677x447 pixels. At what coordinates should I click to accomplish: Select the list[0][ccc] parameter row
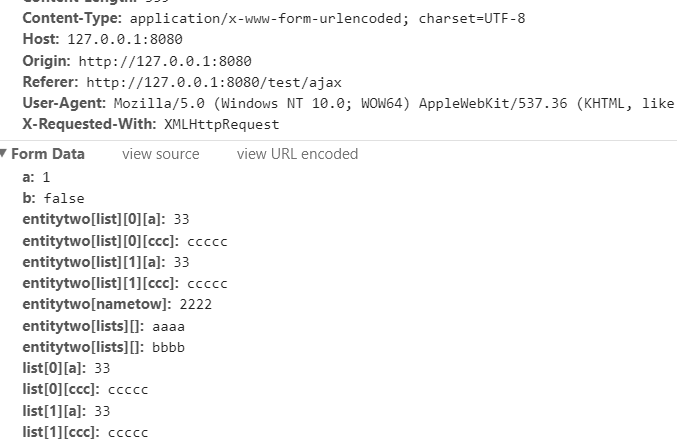point(85,390)
